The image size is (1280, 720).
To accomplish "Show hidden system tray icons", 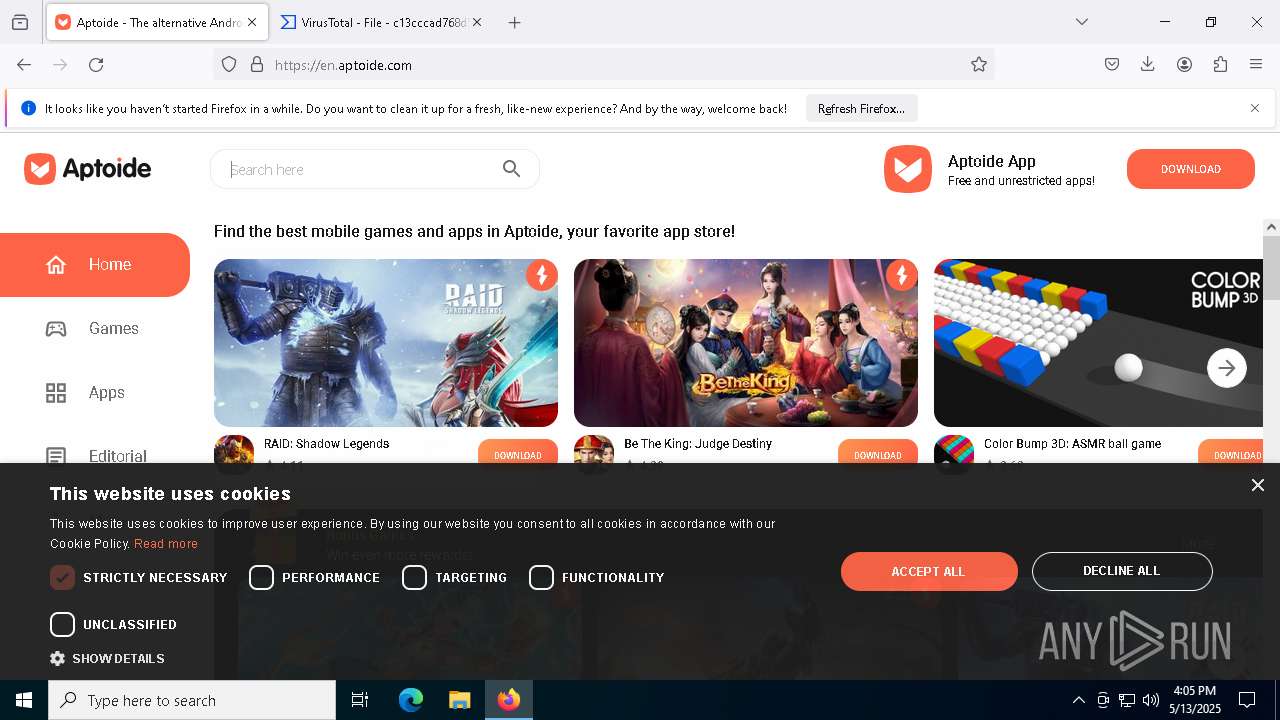I will pos(1078,700).
